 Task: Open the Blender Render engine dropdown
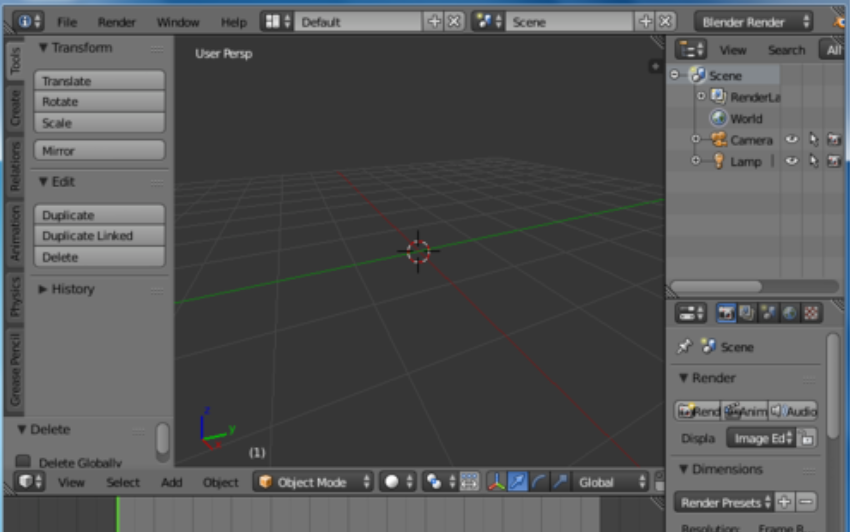click(x=753, y=21)
